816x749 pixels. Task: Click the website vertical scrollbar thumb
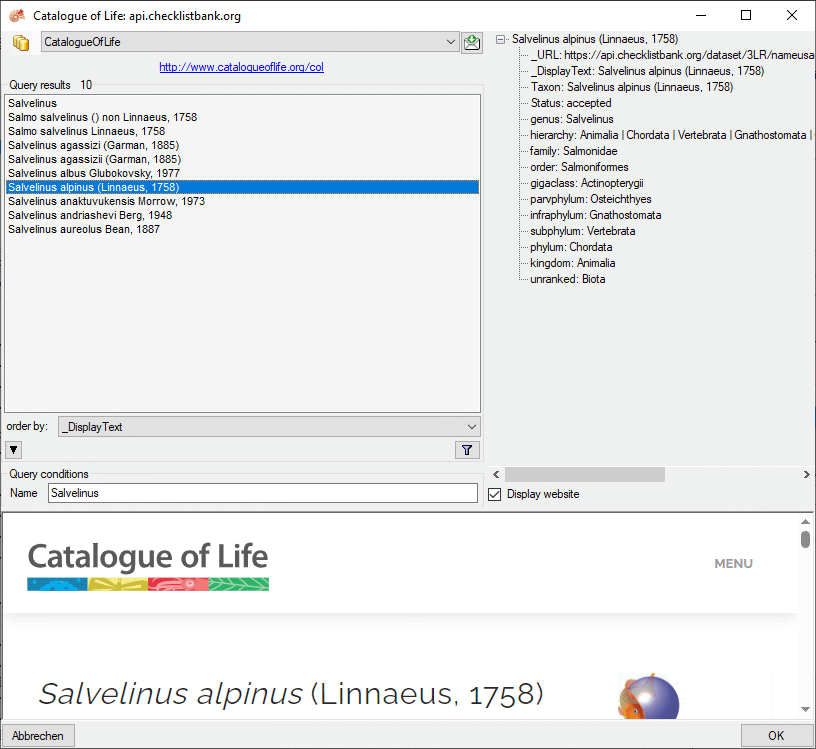point(805,539)
